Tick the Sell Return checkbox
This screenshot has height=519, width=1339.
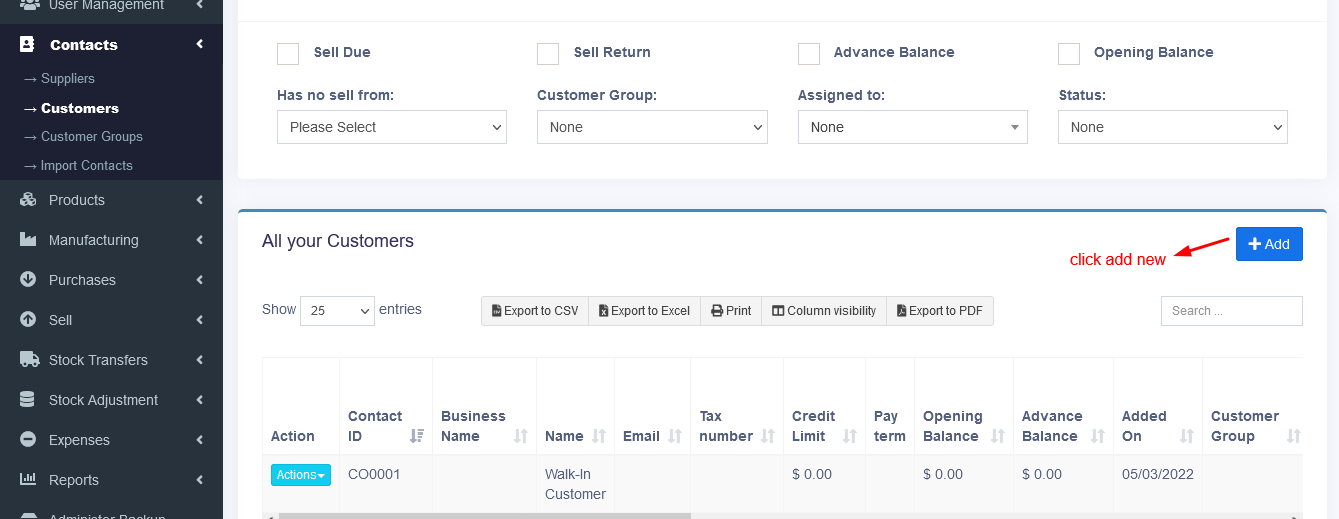click(548, 54)
